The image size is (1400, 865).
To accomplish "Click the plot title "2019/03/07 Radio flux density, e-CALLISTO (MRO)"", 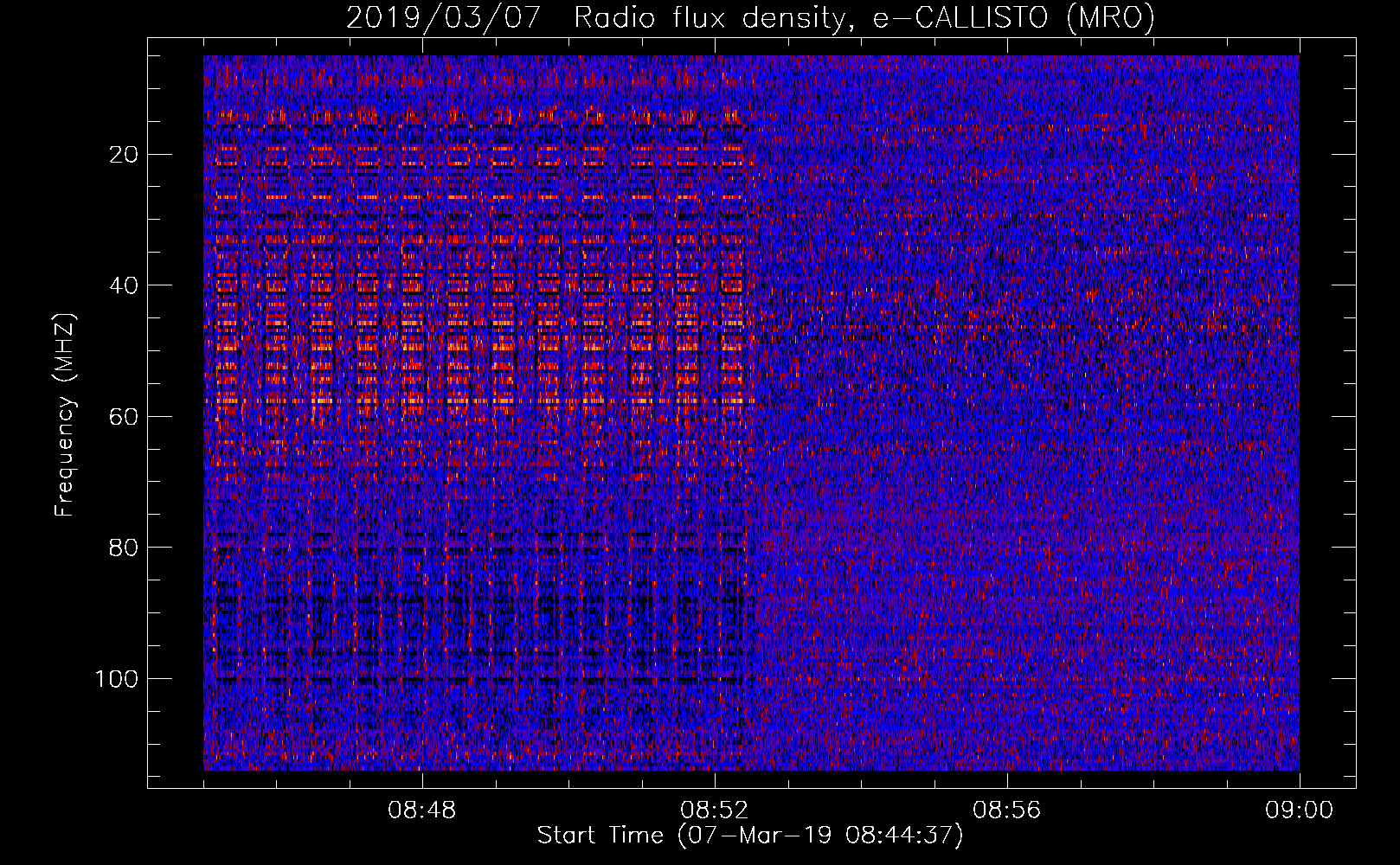I will point(750,18).
